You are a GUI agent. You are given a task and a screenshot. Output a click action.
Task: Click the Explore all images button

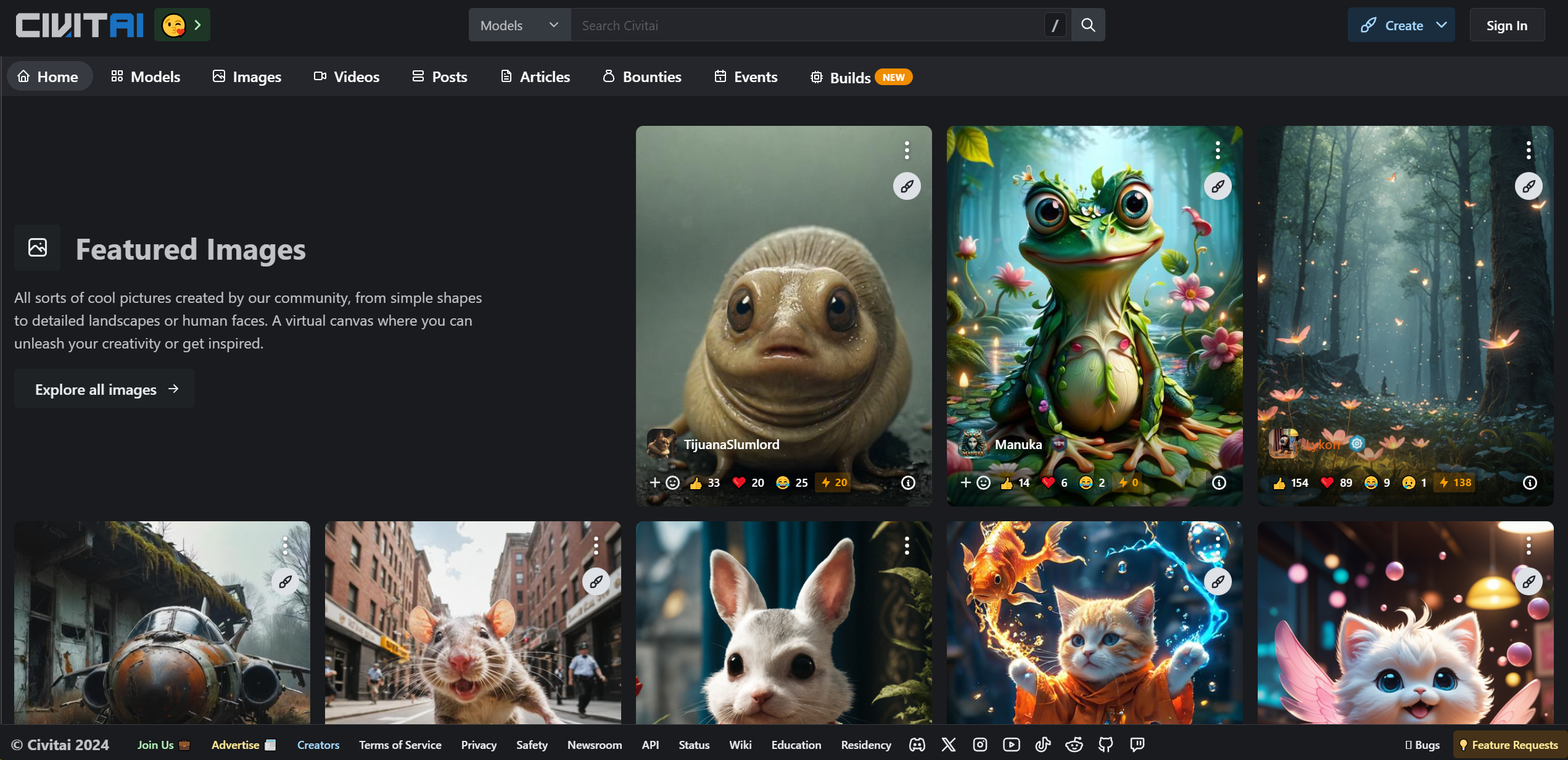pos(104,389)
